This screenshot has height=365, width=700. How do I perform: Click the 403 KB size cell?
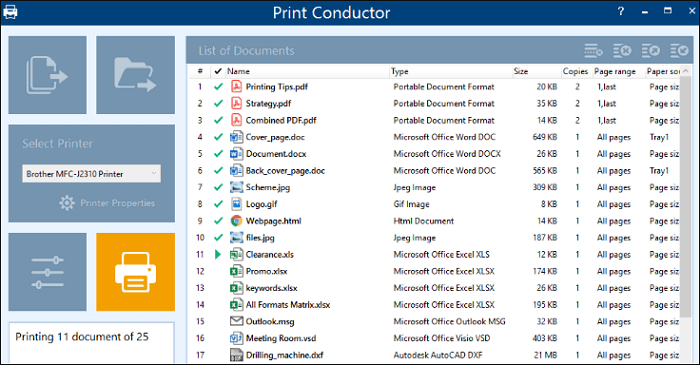pos(545,338)
